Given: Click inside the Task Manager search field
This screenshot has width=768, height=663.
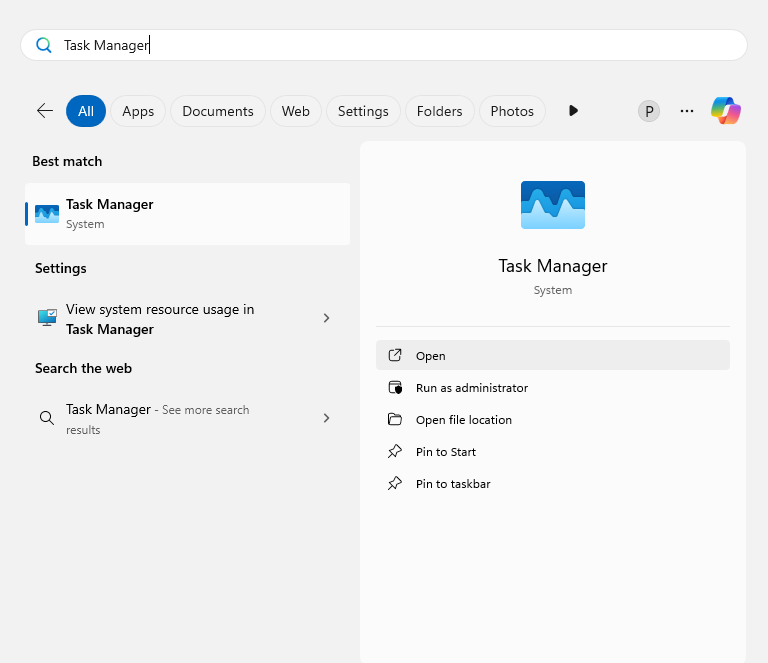Looking at the screenshot, I should pos(400,45).
